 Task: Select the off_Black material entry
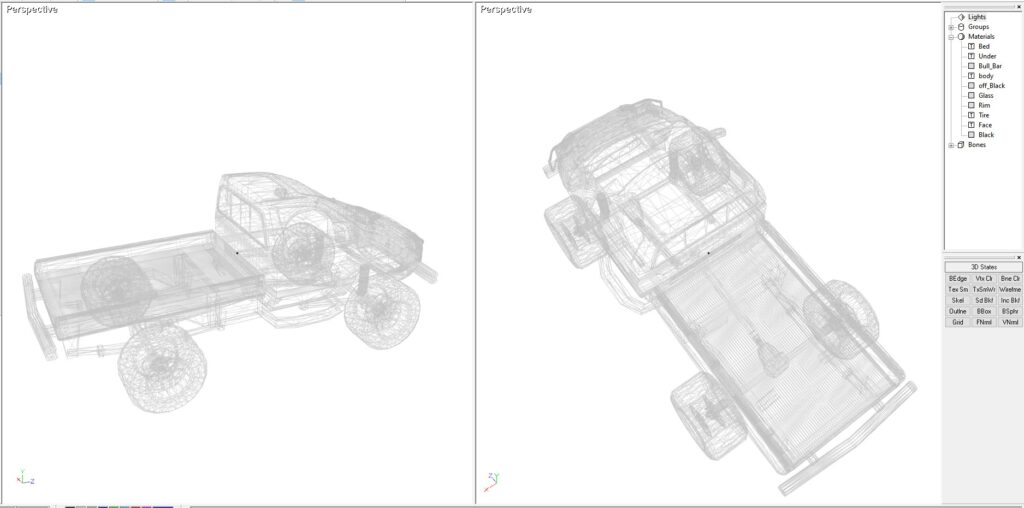(991, 86)
